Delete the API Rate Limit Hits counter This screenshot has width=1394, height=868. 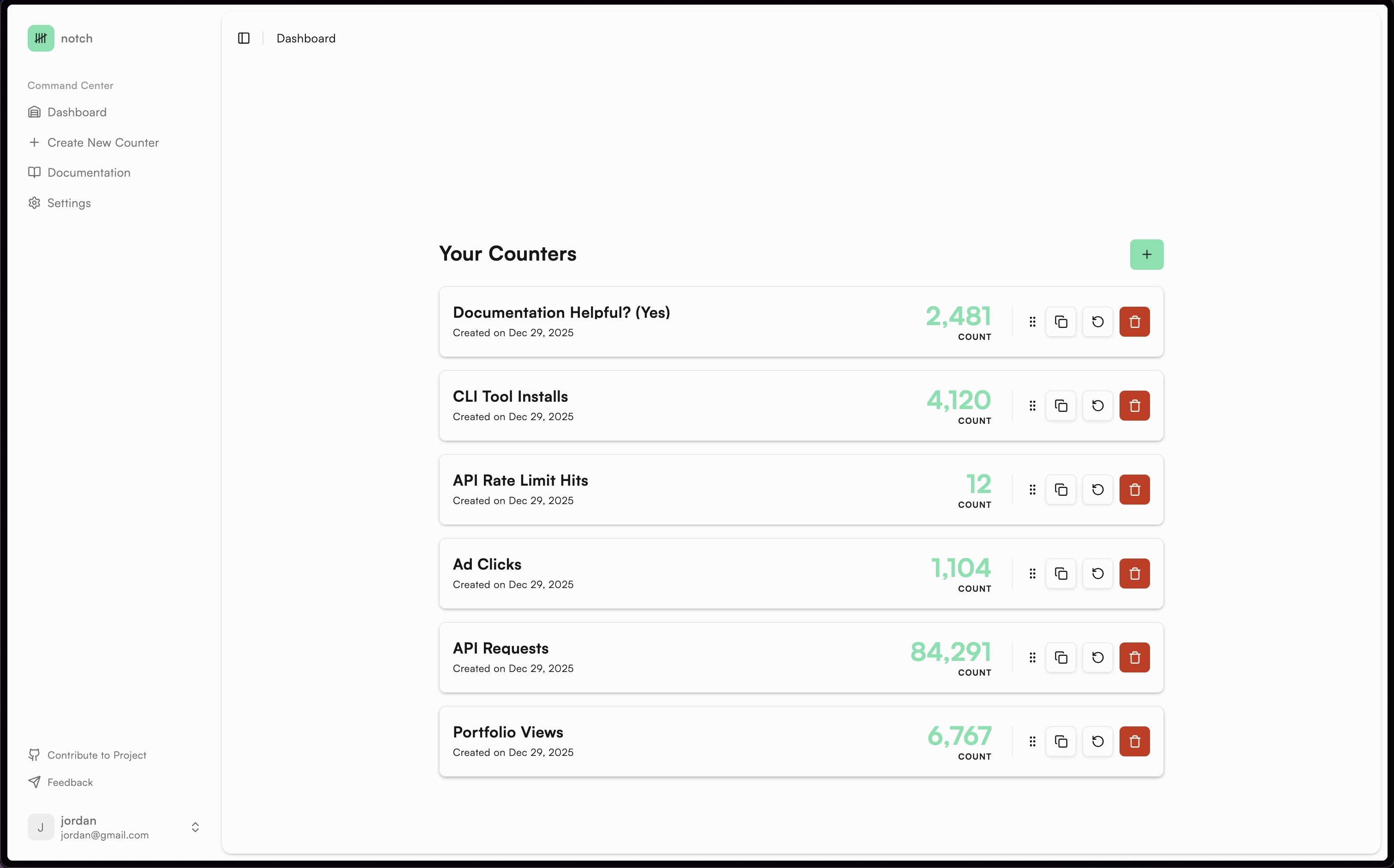coord(1134,490)
